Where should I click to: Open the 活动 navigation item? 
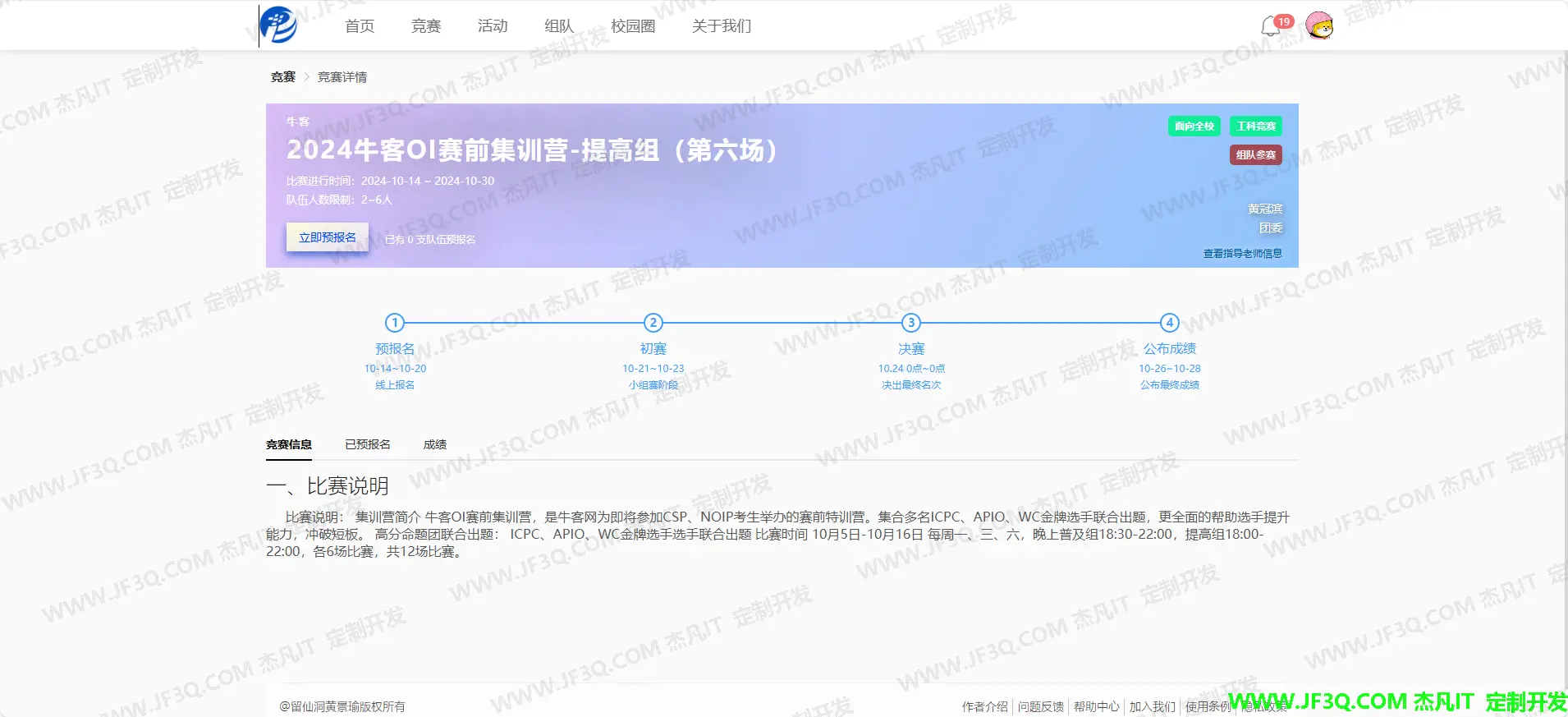493,26
